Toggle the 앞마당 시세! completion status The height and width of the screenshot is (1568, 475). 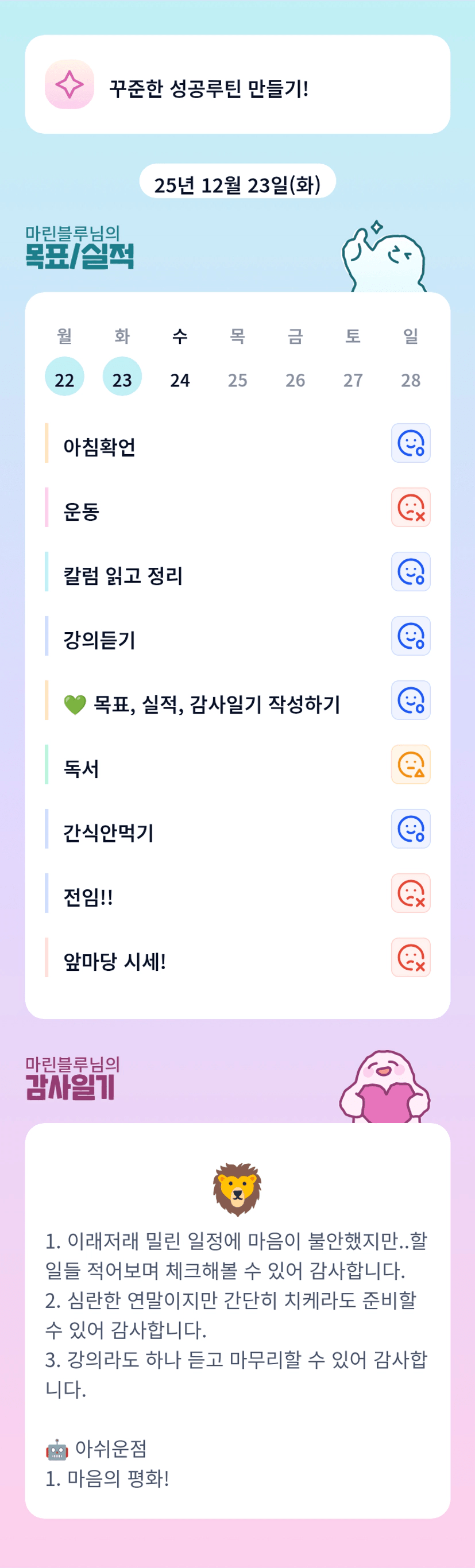(x=411, y=958)
